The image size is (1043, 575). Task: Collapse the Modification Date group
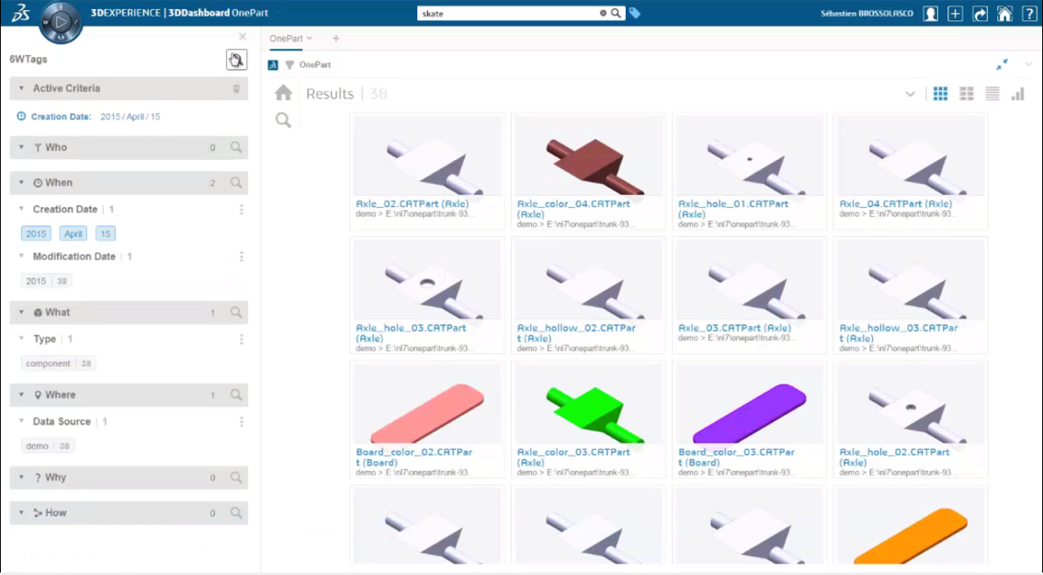coord(21,256)
